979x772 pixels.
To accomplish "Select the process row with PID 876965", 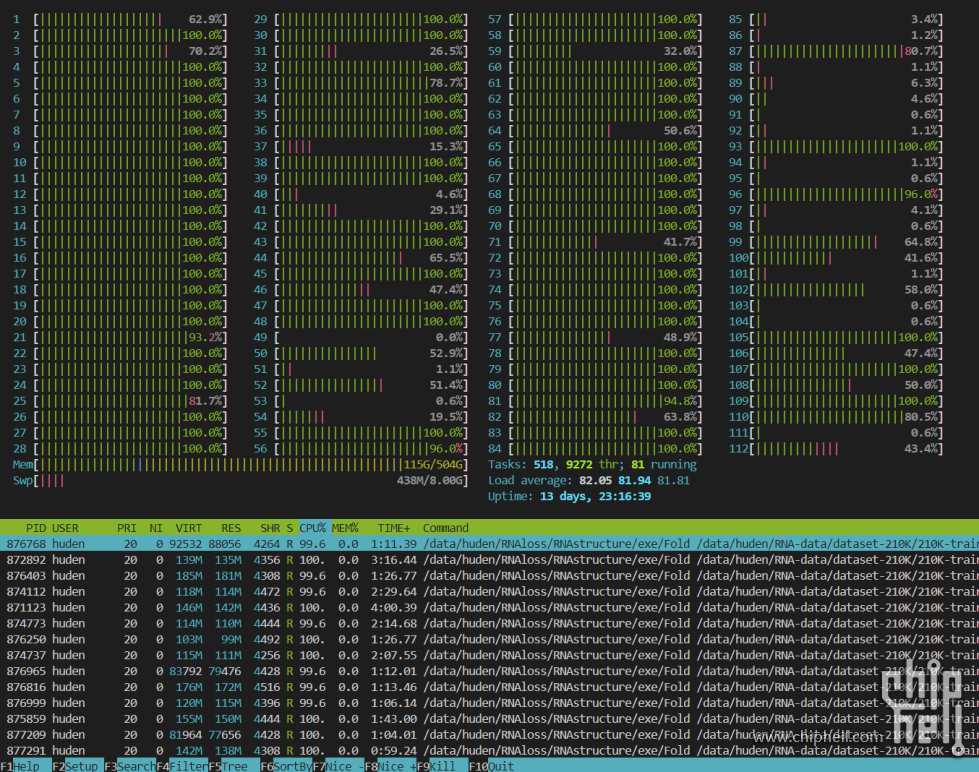I will [490, 671].
